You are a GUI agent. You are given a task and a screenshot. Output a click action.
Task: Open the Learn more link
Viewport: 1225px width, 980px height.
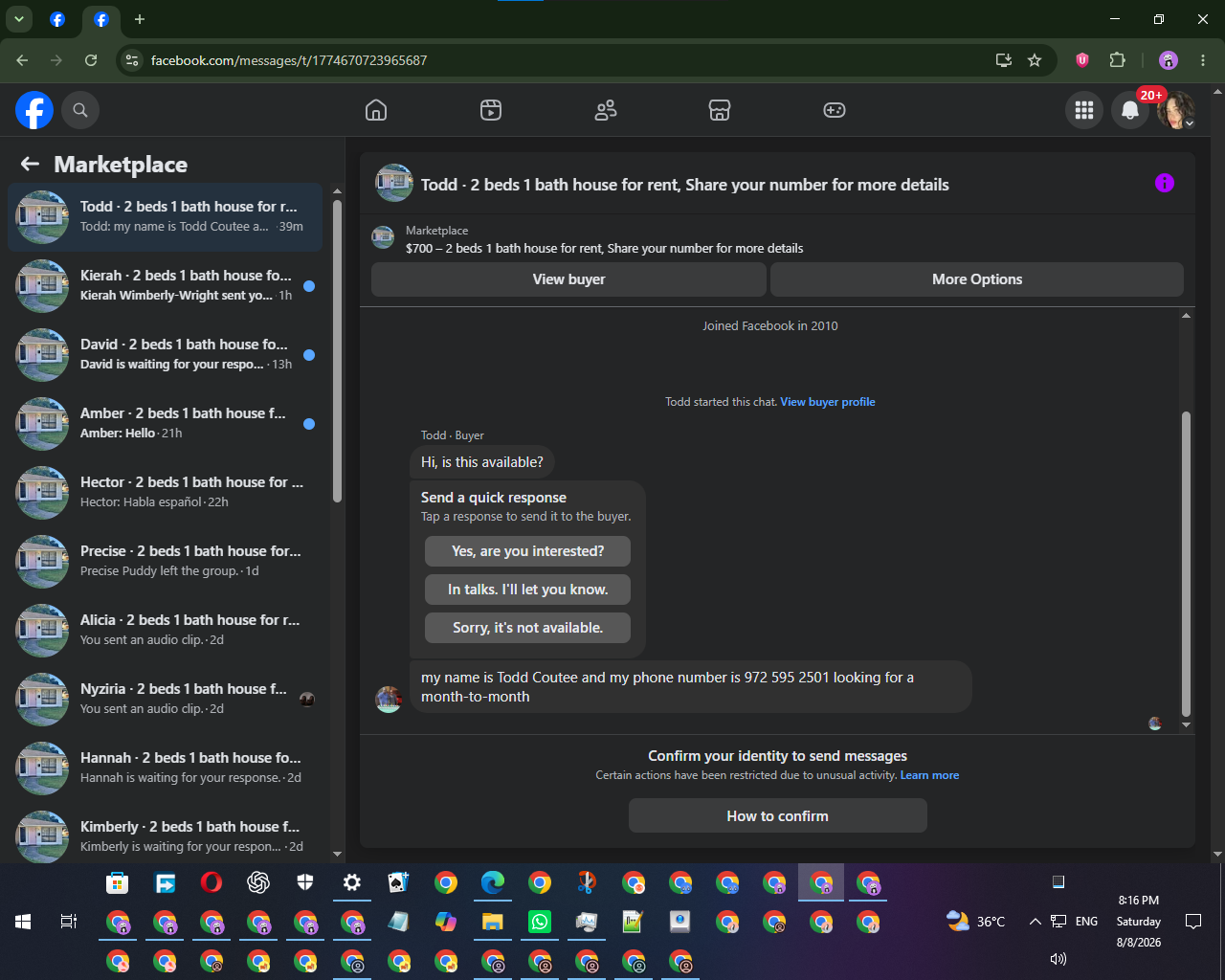point(929,775)
